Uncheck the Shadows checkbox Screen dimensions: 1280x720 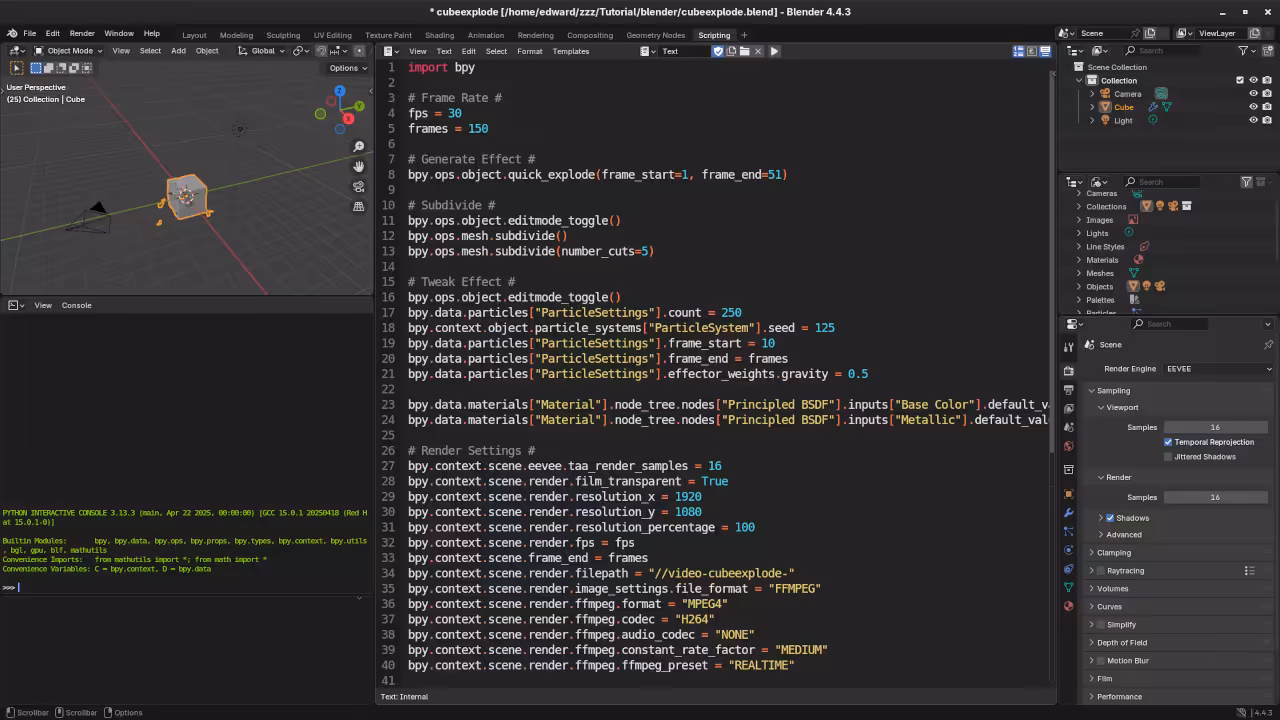click(x=1110, y=518)
